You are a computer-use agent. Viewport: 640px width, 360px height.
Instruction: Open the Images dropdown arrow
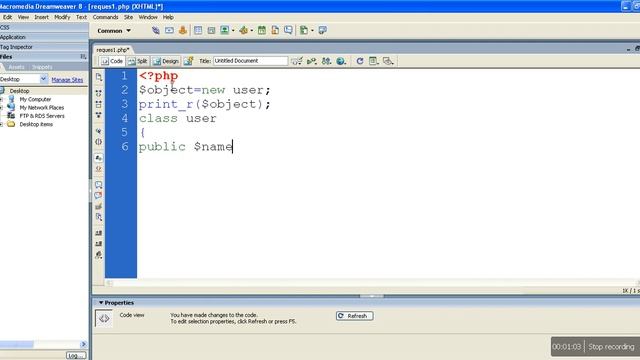point(233,31)
